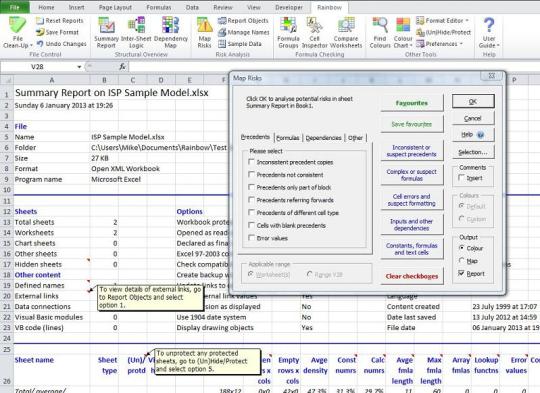
Task: Select the Map output radio button
Action: click(462, 261)
